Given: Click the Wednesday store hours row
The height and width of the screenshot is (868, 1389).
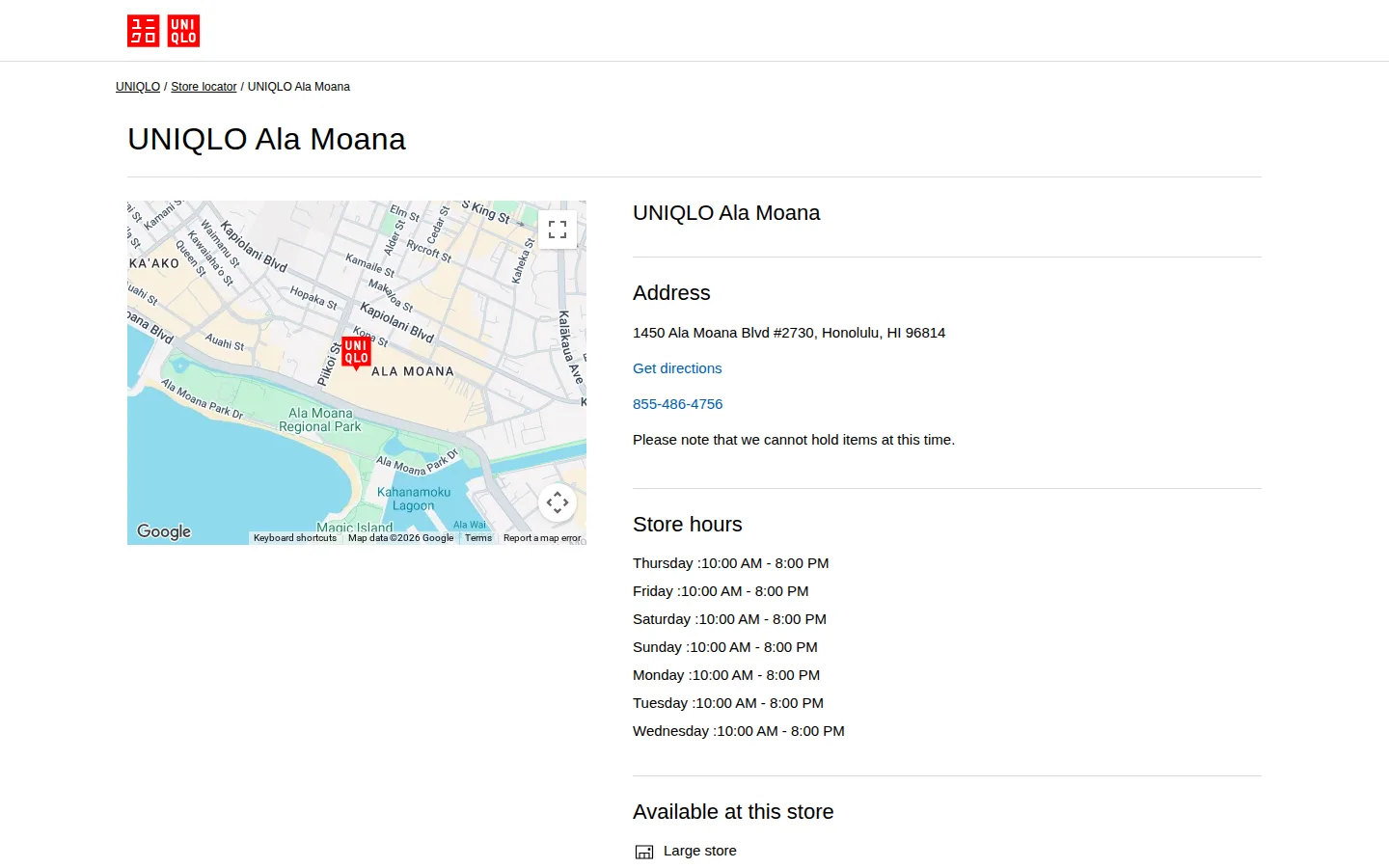Looking at the screenshot, I should 739,731.
